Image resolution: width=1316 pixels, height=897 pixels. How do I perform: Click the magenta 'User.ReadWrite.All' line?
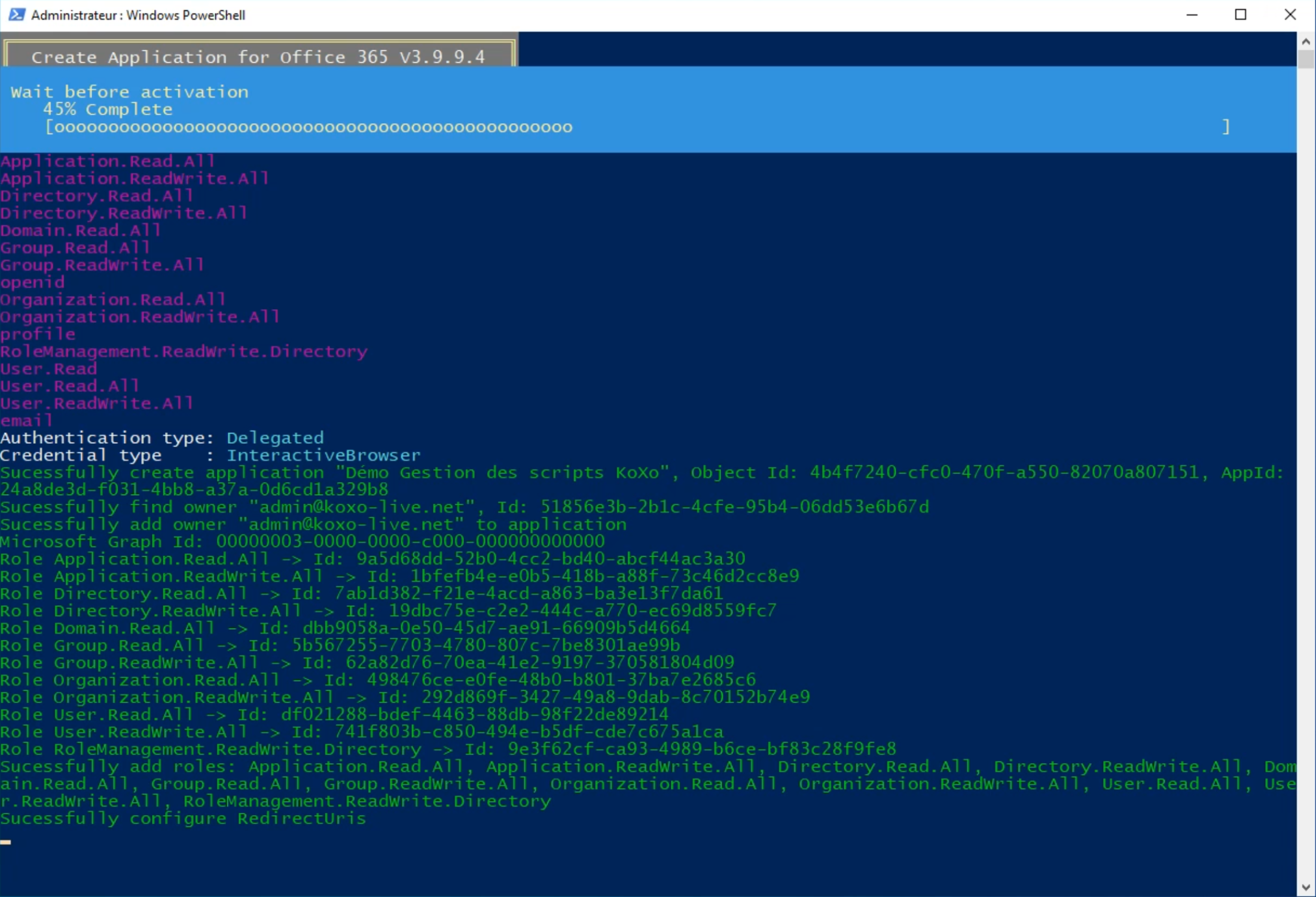tap(97, 404)
